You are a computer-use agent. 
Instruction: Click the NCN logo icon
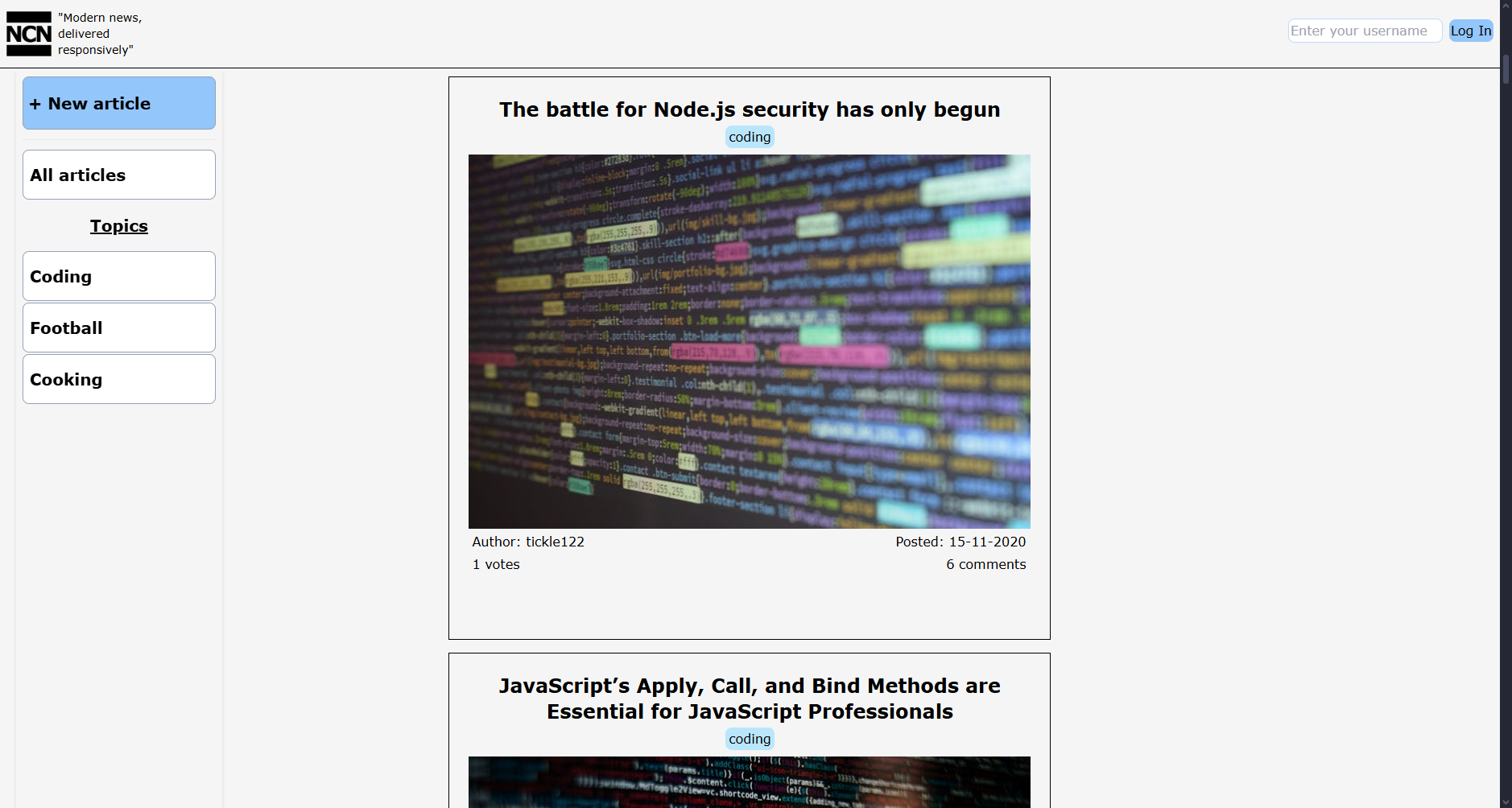point(29,34)
